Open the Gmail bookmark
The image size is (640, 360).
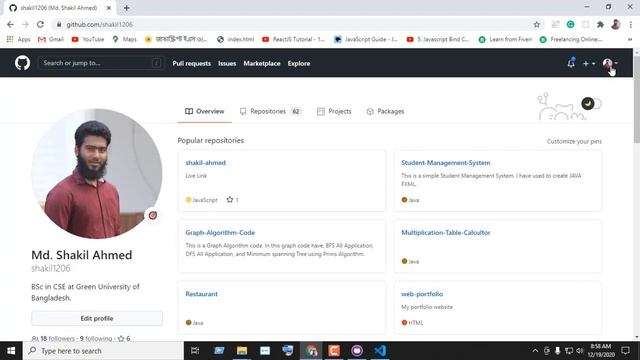tap(51, 39)
